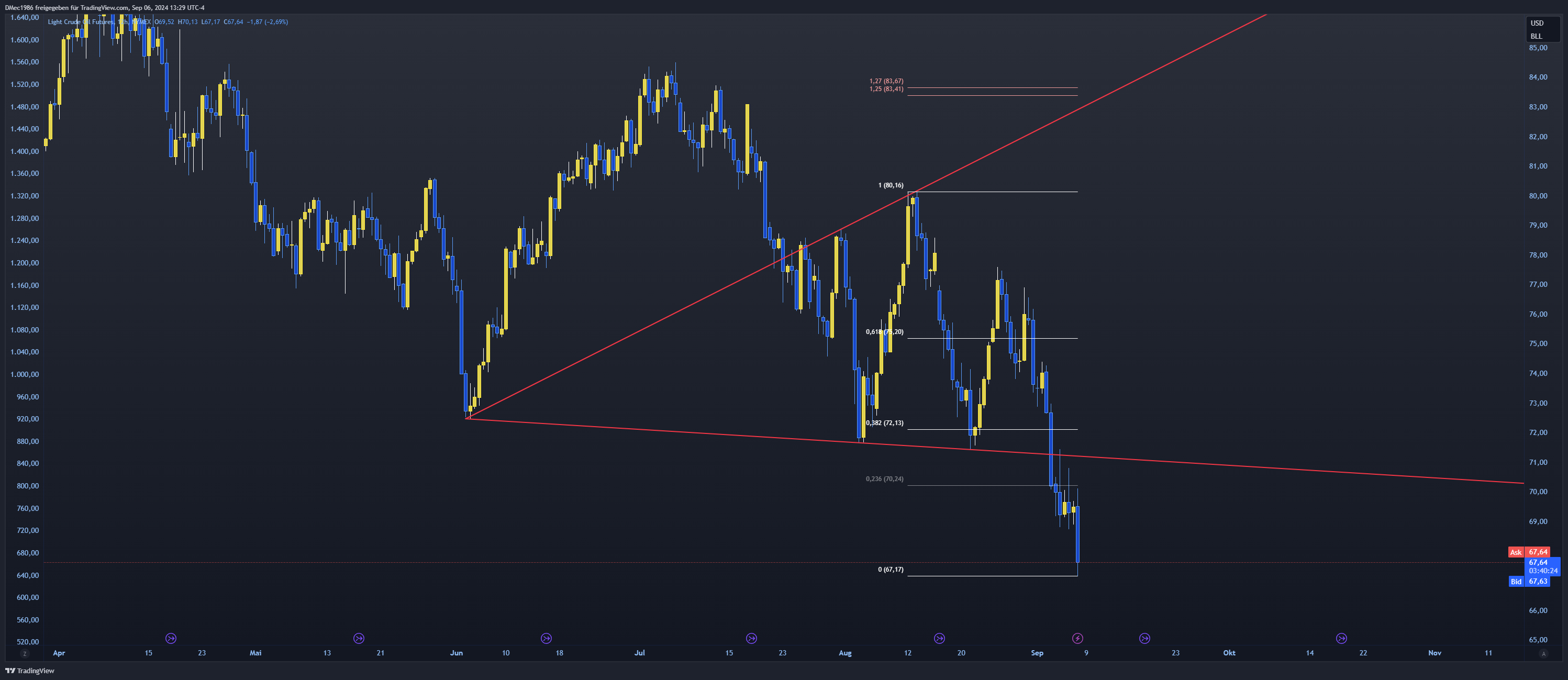Toggle the A auto-scale button on price axis
Viewport: 1568px width, 680px height.
point(1543,653)
